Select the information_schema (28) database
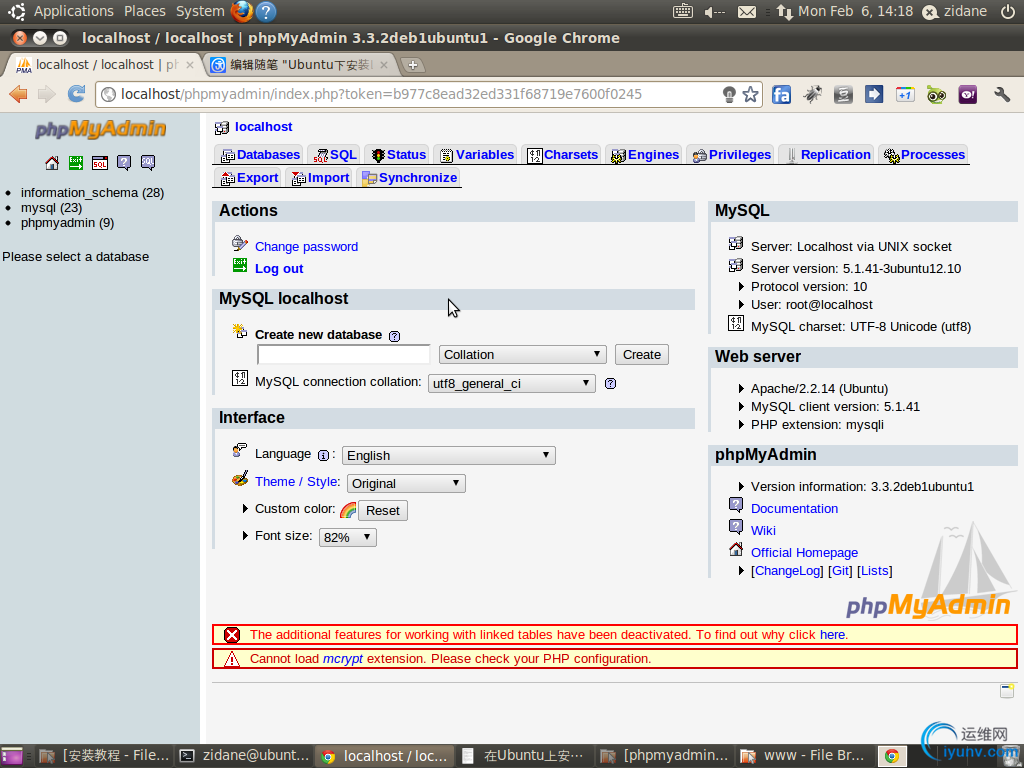1024x768 pixels. click(92, 193)
